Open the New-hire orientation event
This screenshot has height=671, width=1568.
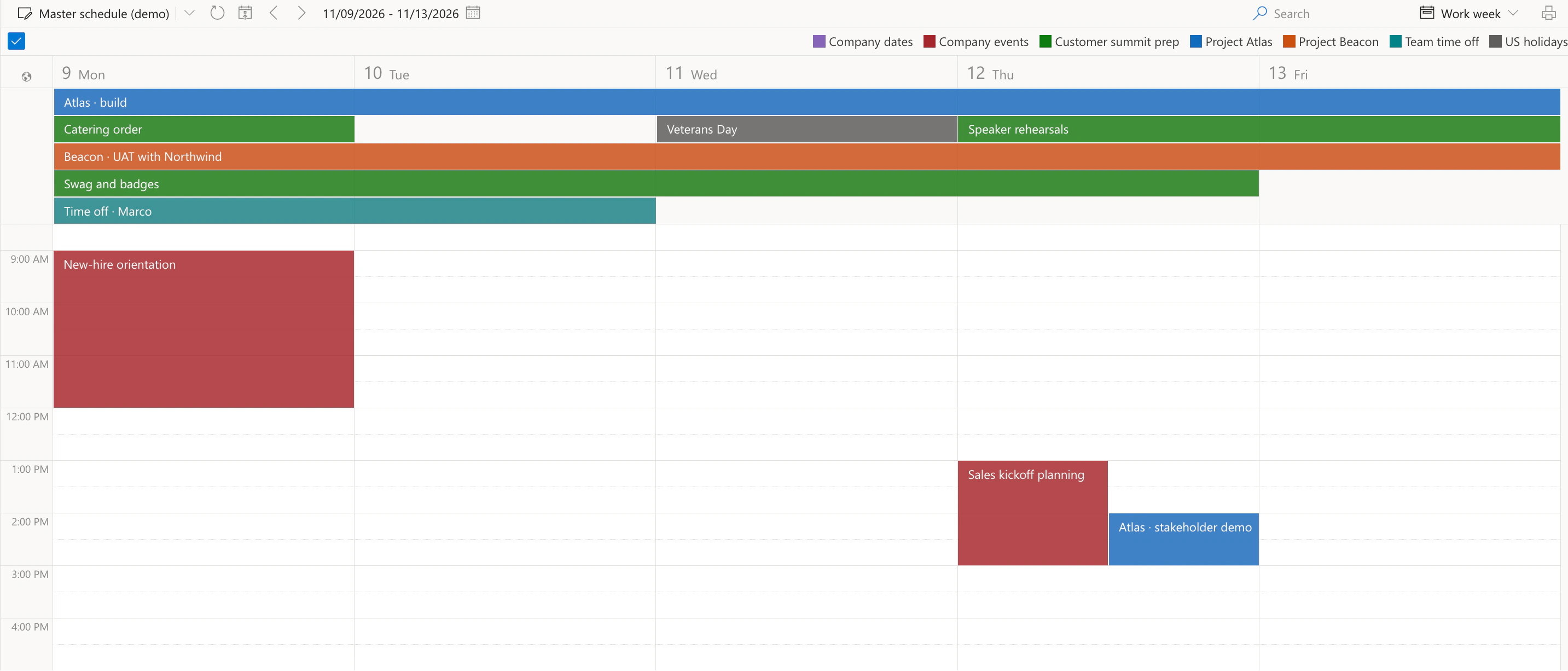point(204,329)
